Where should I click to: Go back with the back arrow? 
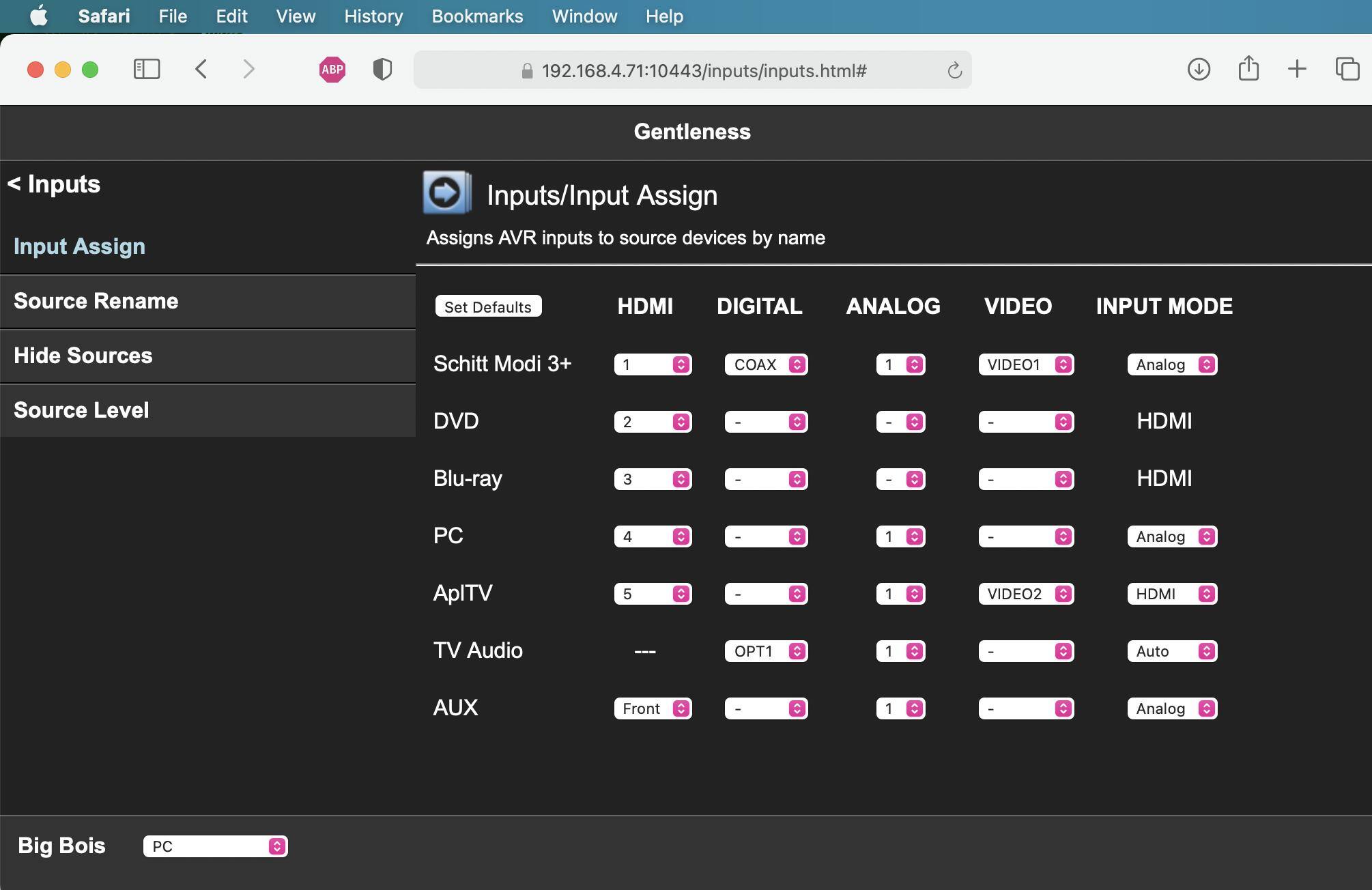click(x=201, y=69)
